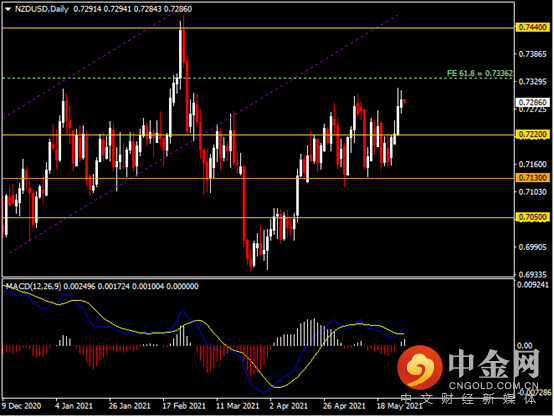This screenshot has height=417, width=554.
Task: Select the 4 Jan 2021 date marker
Action: [74, 406]
